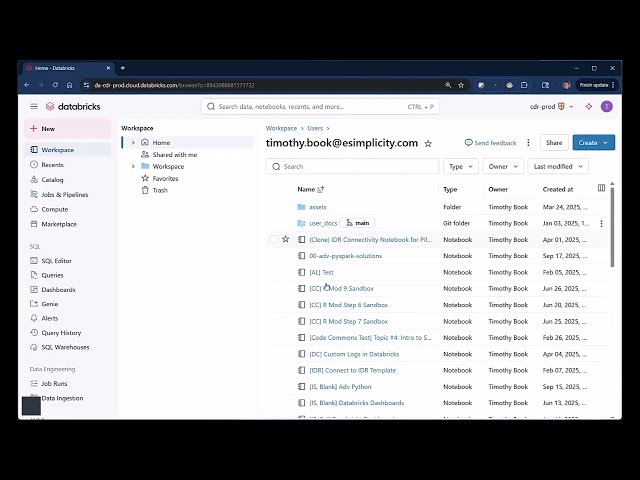Open the user_docs Git folder

coord(323,223)
